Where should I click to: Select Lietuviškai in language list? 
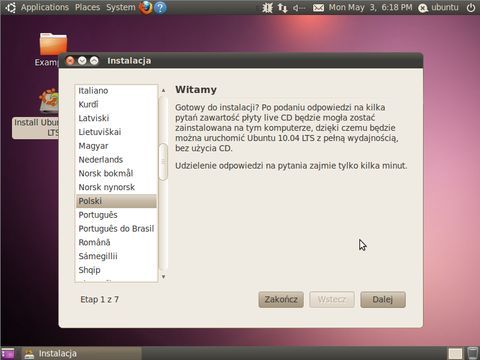[x=116, y=132]
